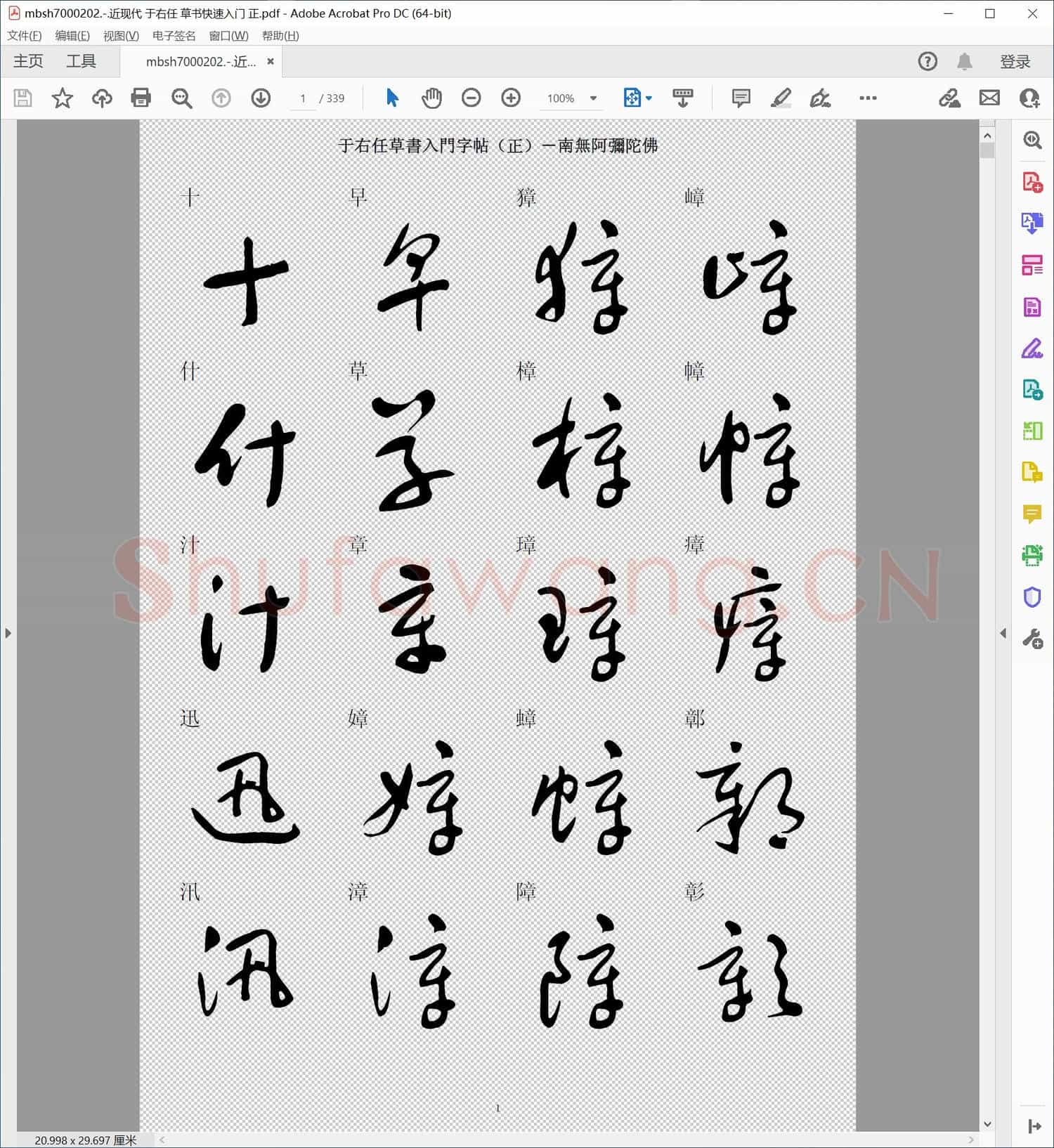Go to next page arrow
This screenshot has width=1054, height=1148.
point(261,98)
